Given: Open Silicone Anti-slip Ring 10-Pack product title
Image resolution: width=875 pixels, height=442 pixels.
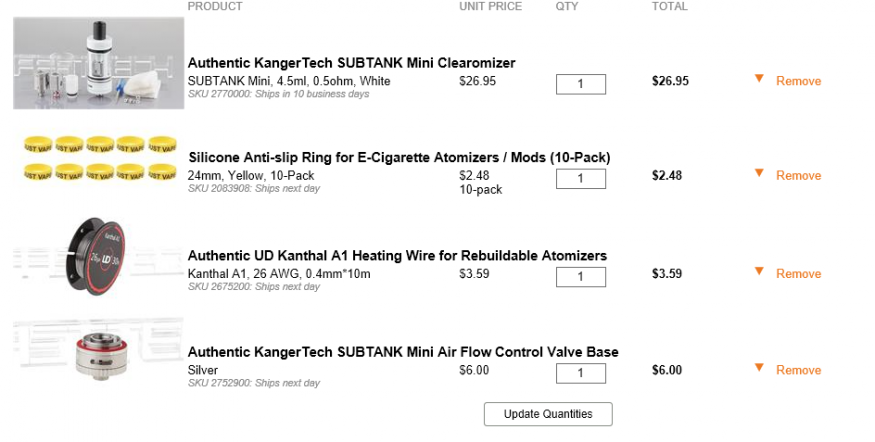Looking at the screenshot, I should click(399, 157).
